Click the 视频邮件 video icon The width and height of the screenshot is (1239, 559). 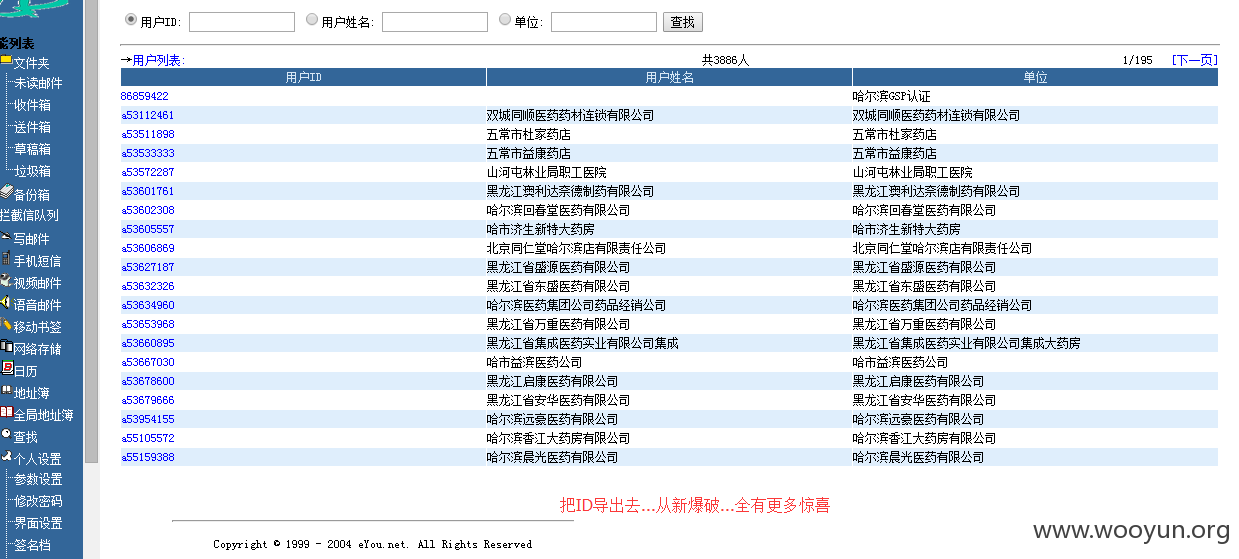pyautogui.click(x=6, y=281)
